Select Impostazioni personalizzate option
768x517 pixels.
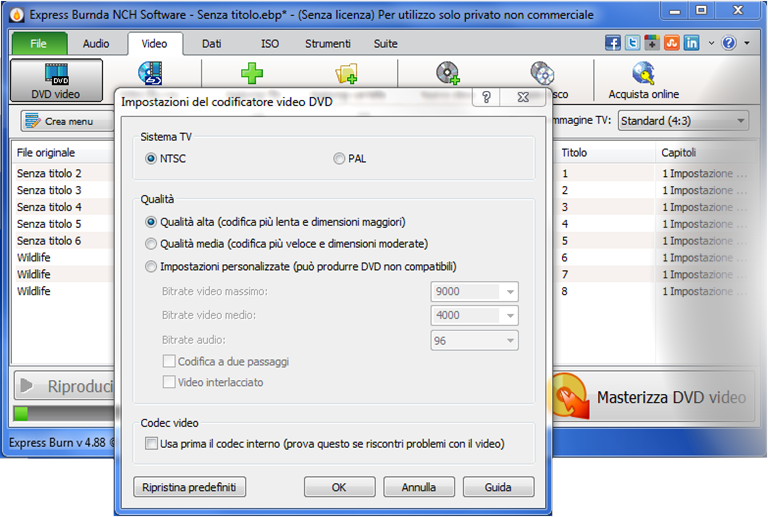click(x=301, y=266)
